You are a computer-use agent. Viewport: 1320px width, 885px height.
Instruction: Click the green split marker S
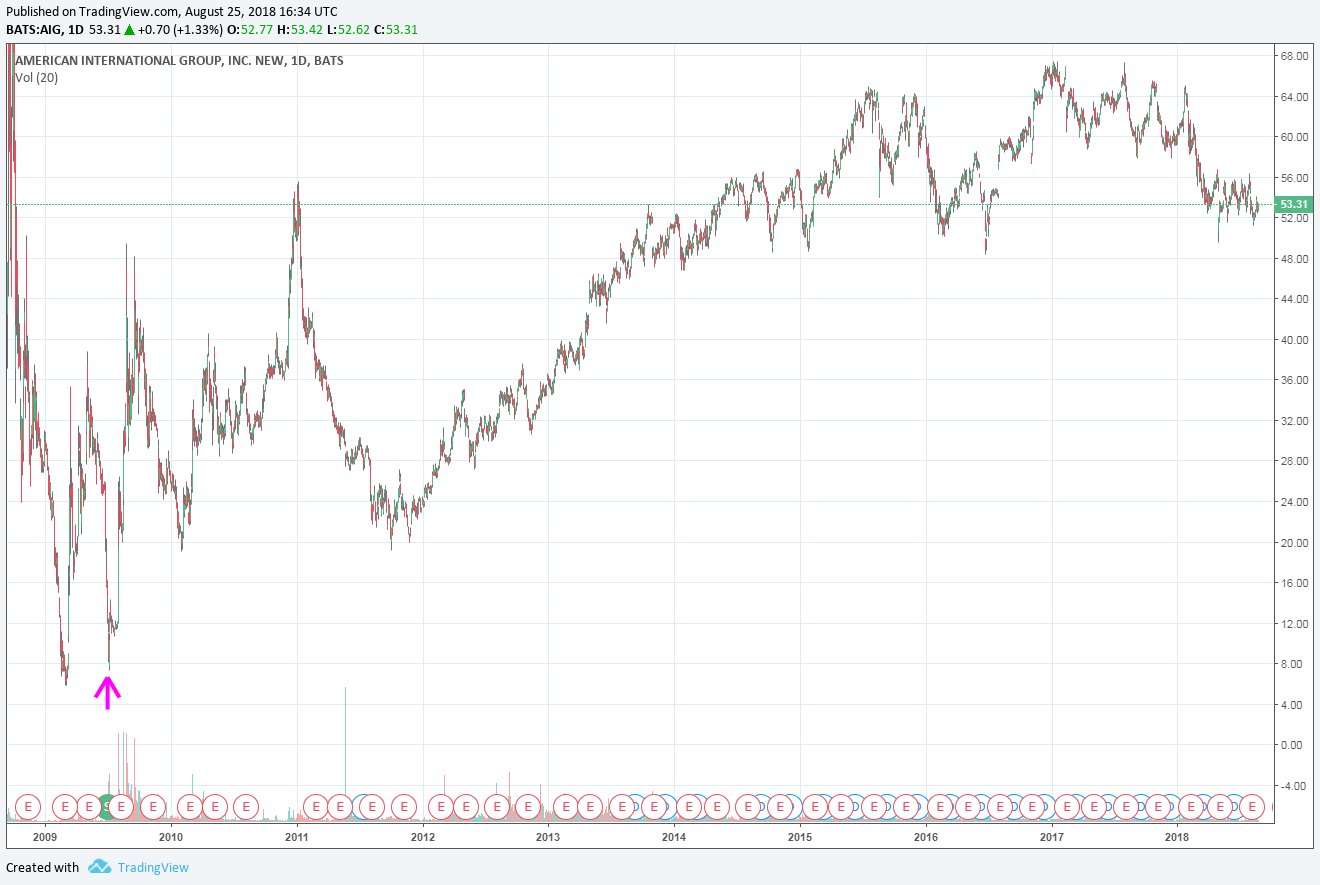[106, 805]
